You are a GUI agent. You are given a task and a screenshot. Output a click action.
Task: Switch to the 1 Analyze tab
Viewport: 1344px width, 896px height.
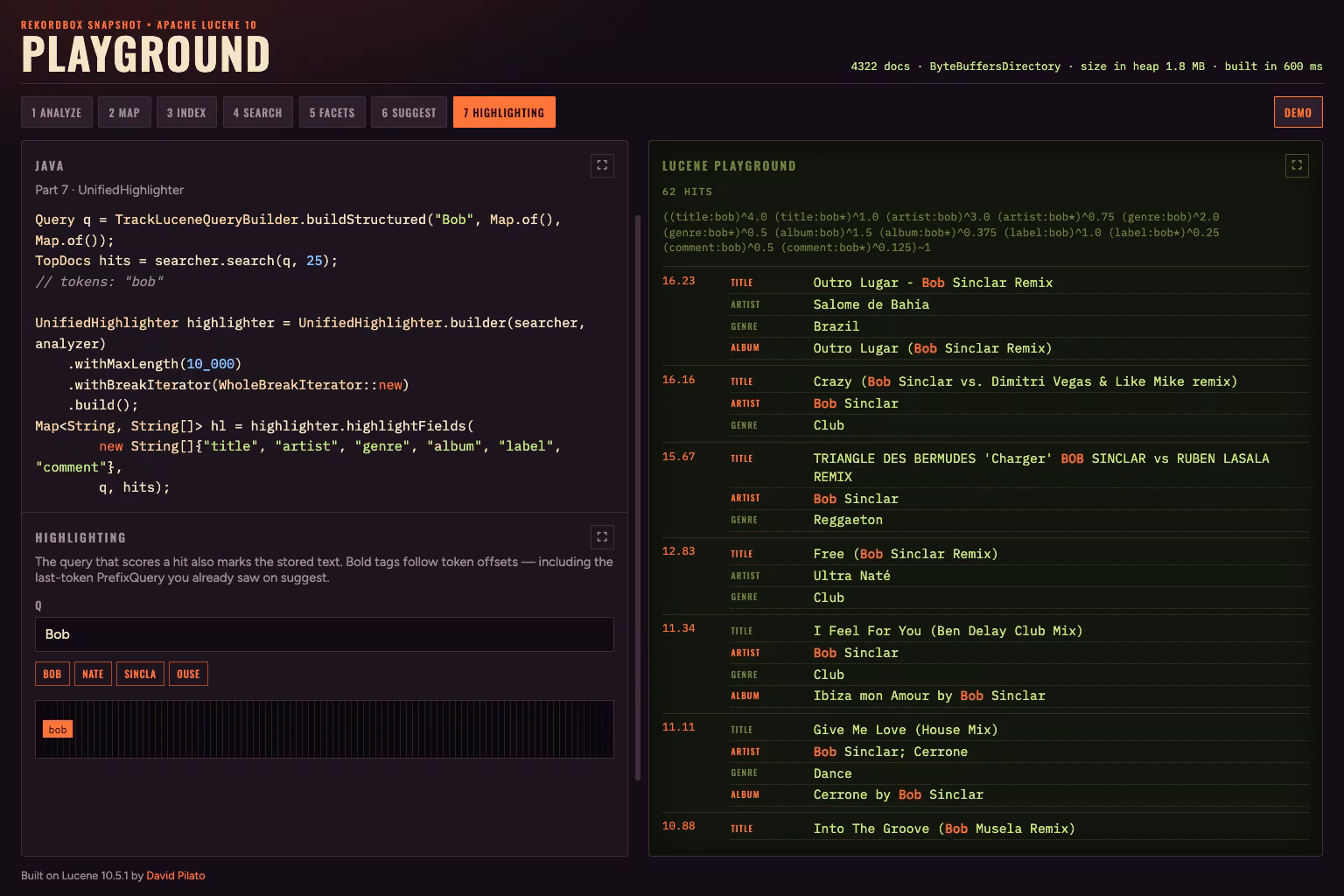pyautogui.click(x=57, y=112)
